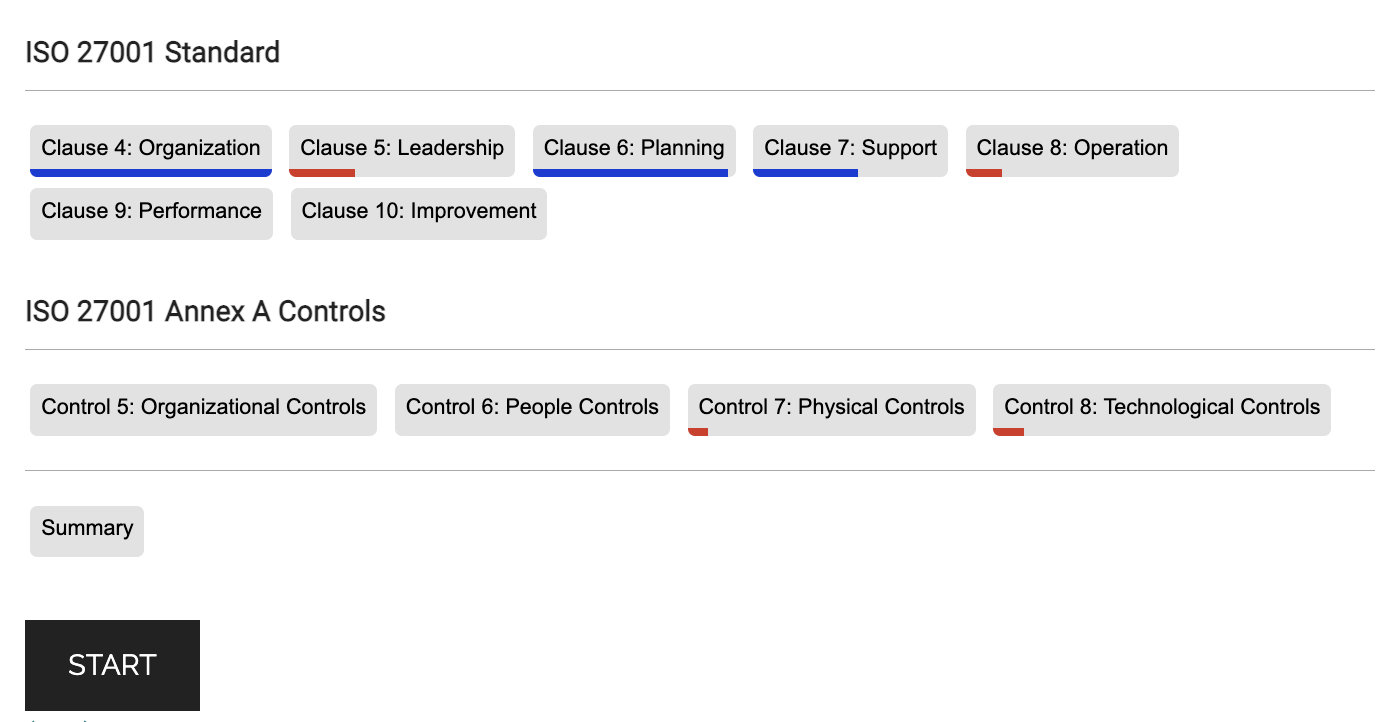Click the red progress mark under Control 7
Image resolution: width=1400 pixels, height=722 pixels.
(698, 432)
